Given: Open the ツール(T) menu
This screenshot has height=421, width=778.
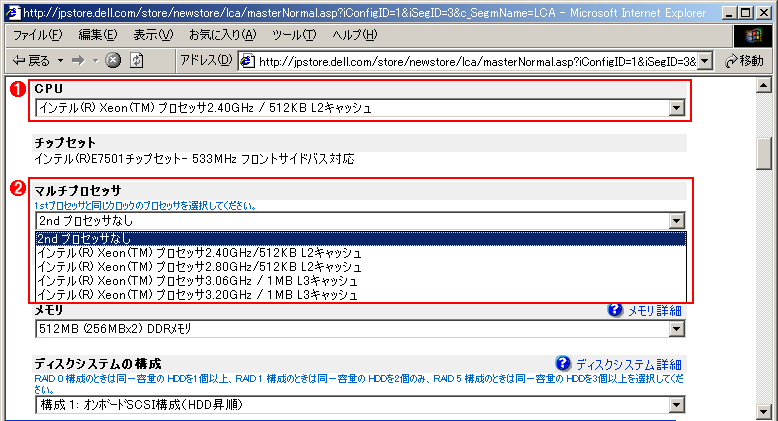Looking at the screenshot, I should (294, 35).
